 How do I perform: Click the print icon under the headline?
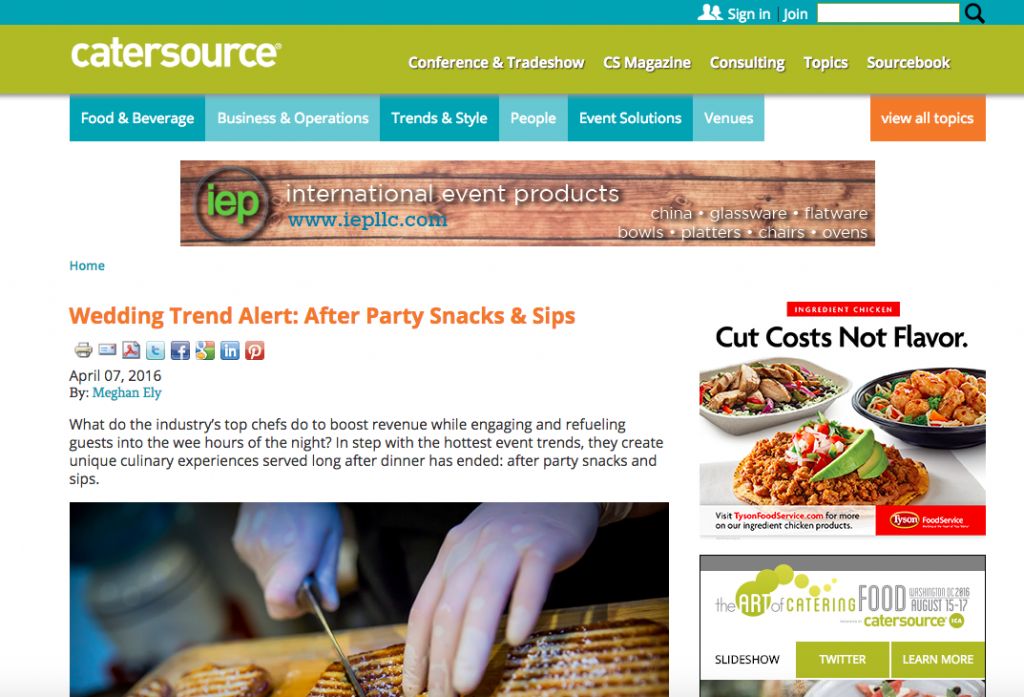(83, 351)
